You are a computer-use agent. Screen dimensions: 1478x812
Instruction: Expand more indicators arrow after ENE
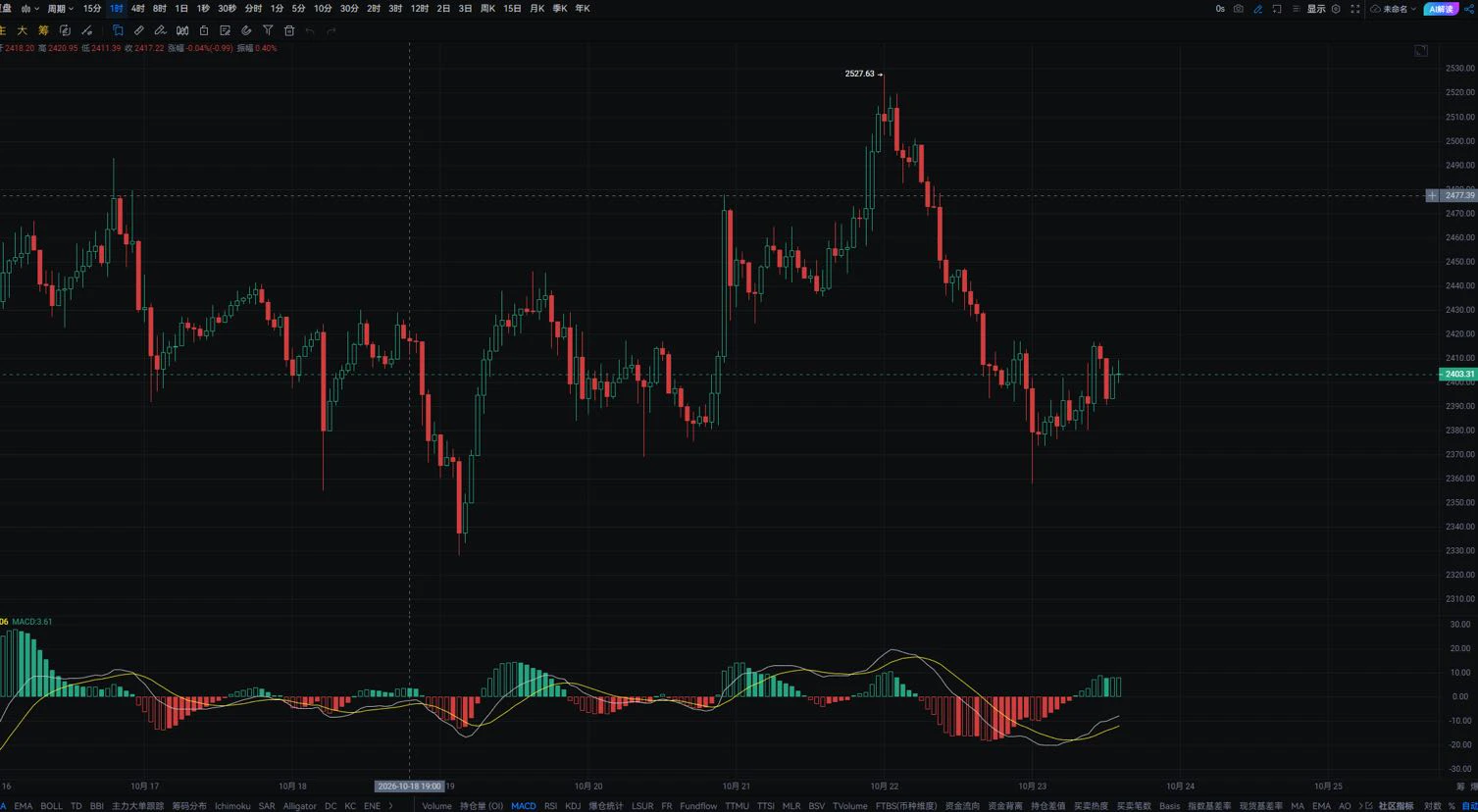coord(391,806)
